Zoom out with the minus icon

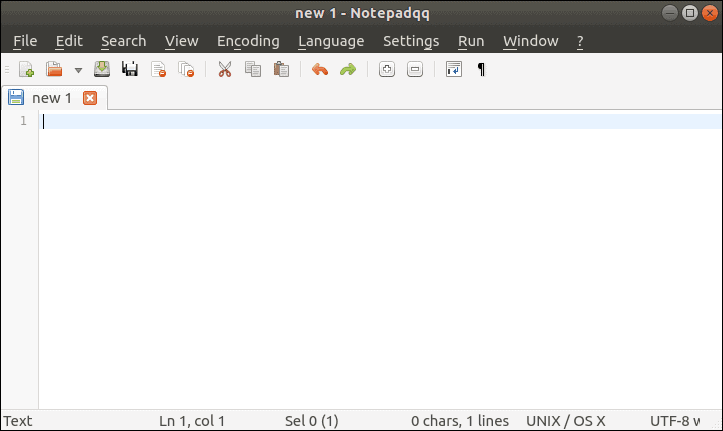point(415,69)
